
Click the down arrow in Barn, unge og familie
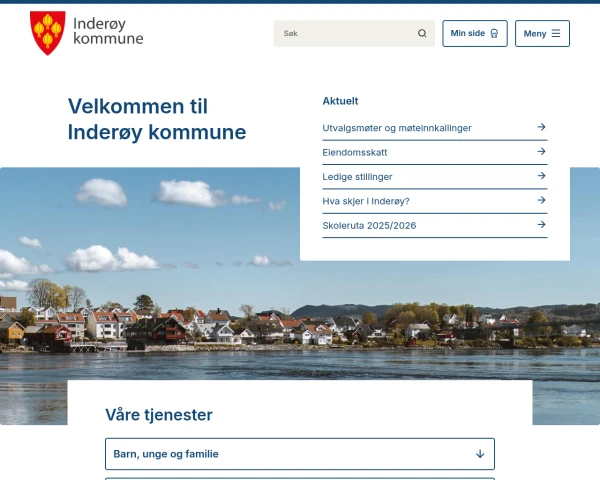coord(480,454)
